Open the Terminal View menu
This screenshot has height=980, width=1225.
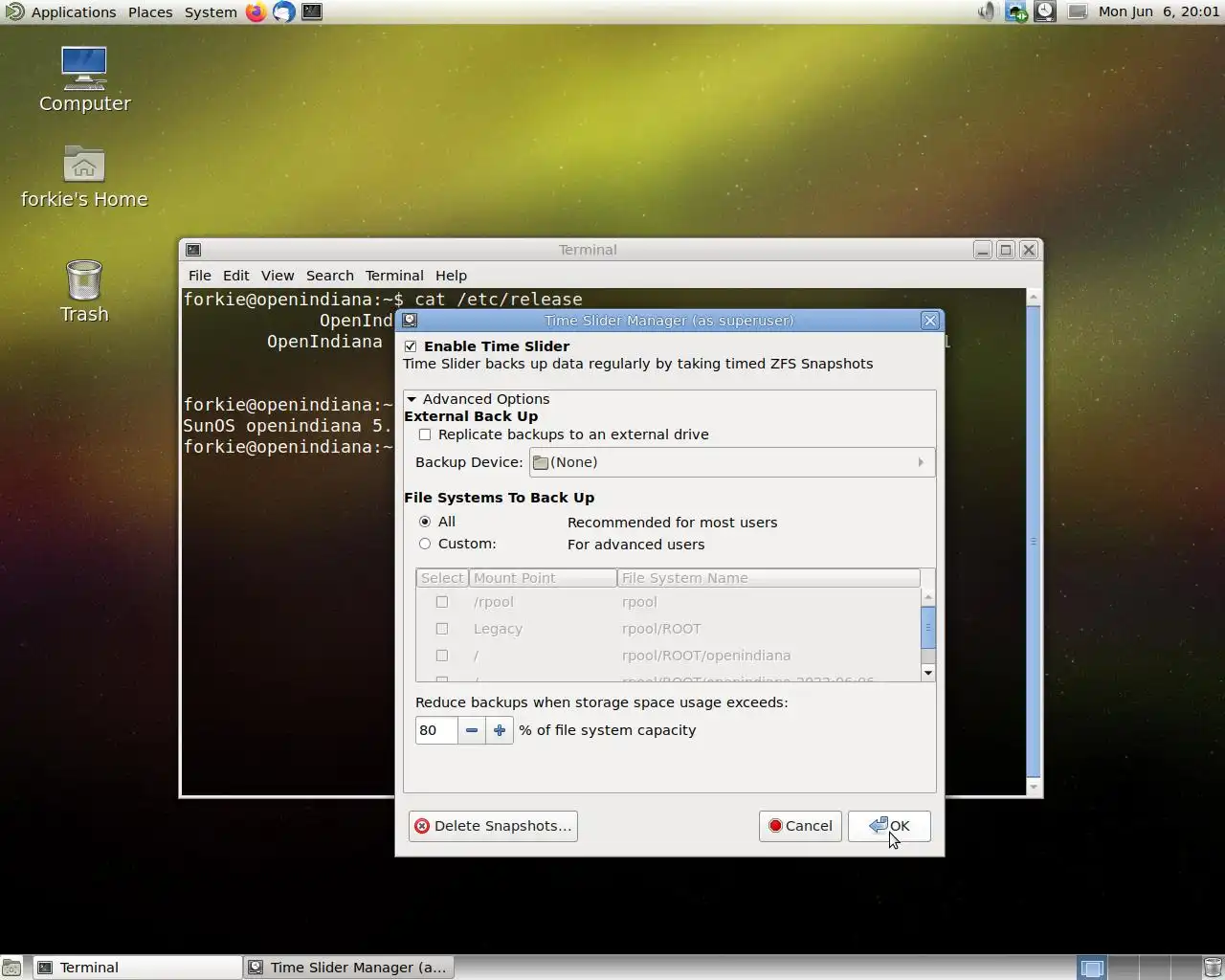pyautogui.click(x=278, y=276)
